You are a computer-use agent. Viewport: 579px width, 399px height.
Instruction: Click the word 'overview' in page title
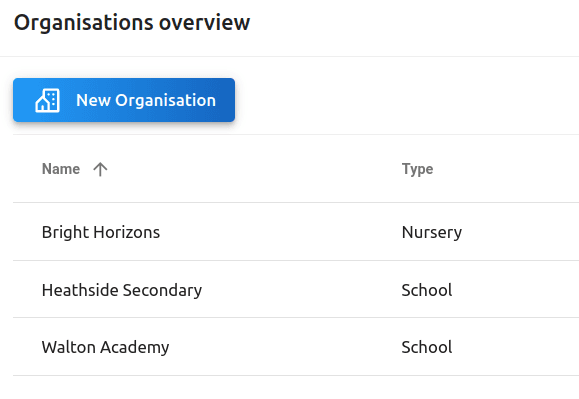click(204, 23)
